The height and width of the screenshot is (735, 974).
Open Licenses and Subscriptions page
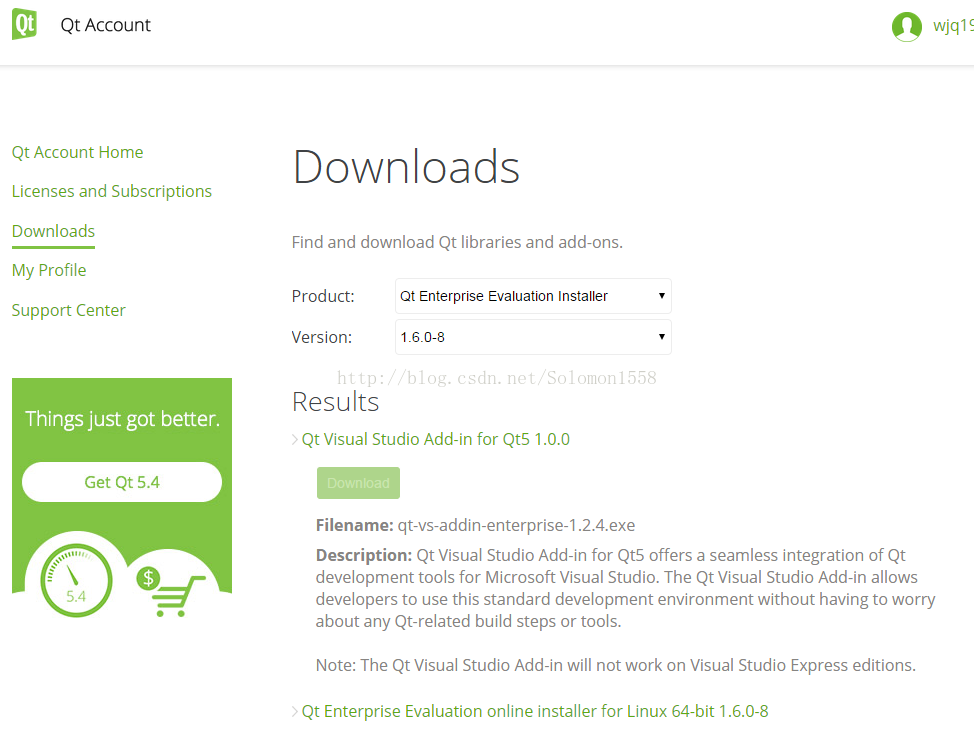(112, 191)
